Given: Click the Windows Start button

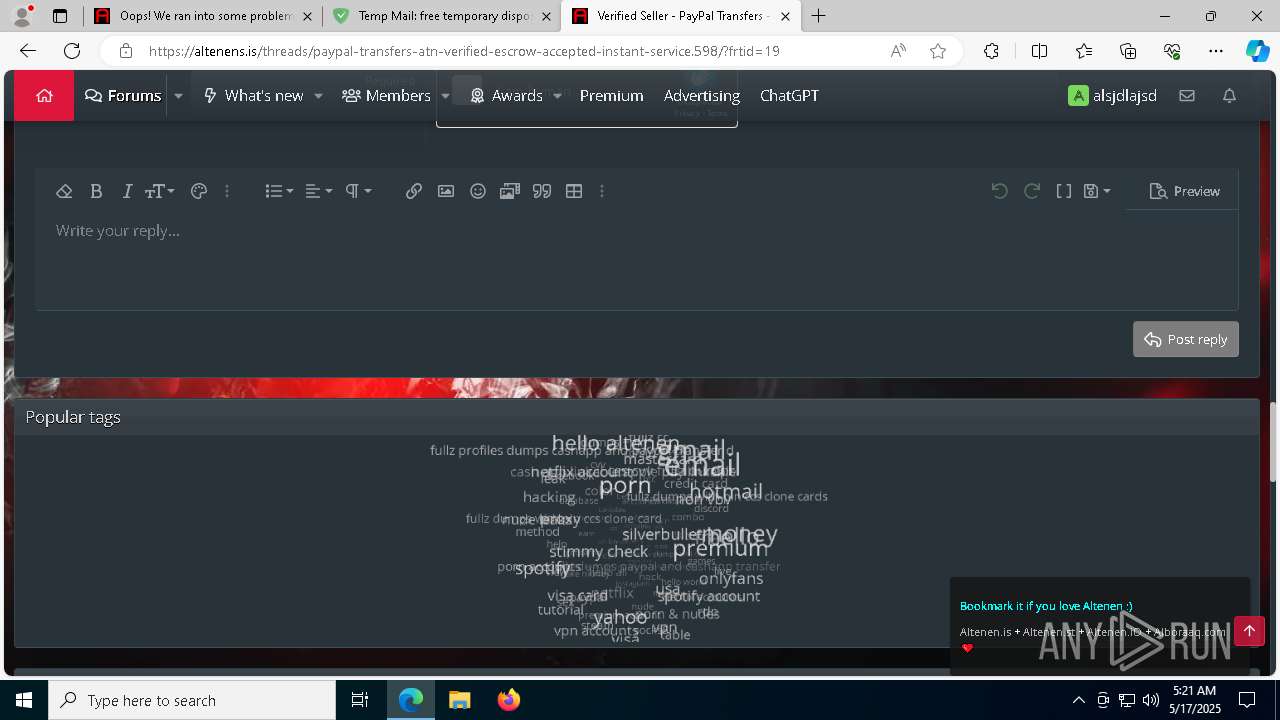Looking at the screenshot, I should [24, 700].
